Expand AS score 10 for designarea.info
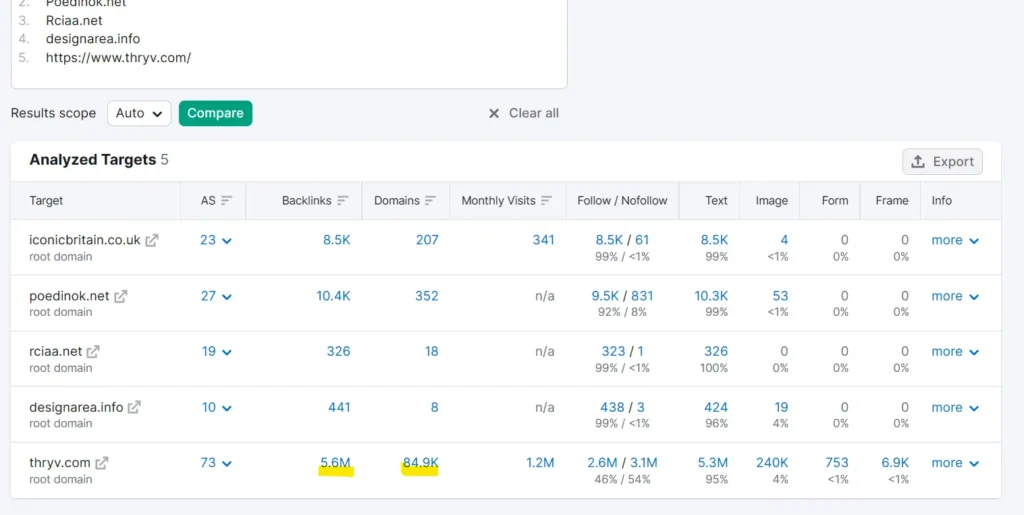Image resolution: width=1024 pixels, height=515 pixels. [216, 407]
